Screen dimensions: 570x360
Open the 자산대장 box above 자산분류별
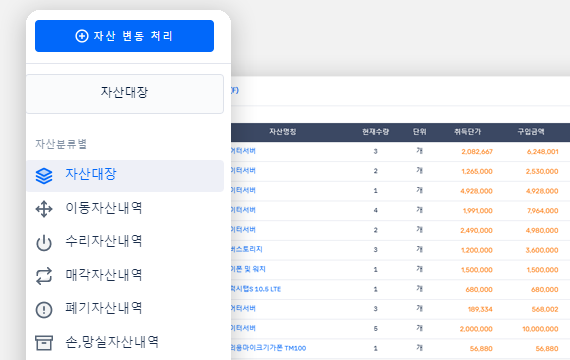pos(125,94)
